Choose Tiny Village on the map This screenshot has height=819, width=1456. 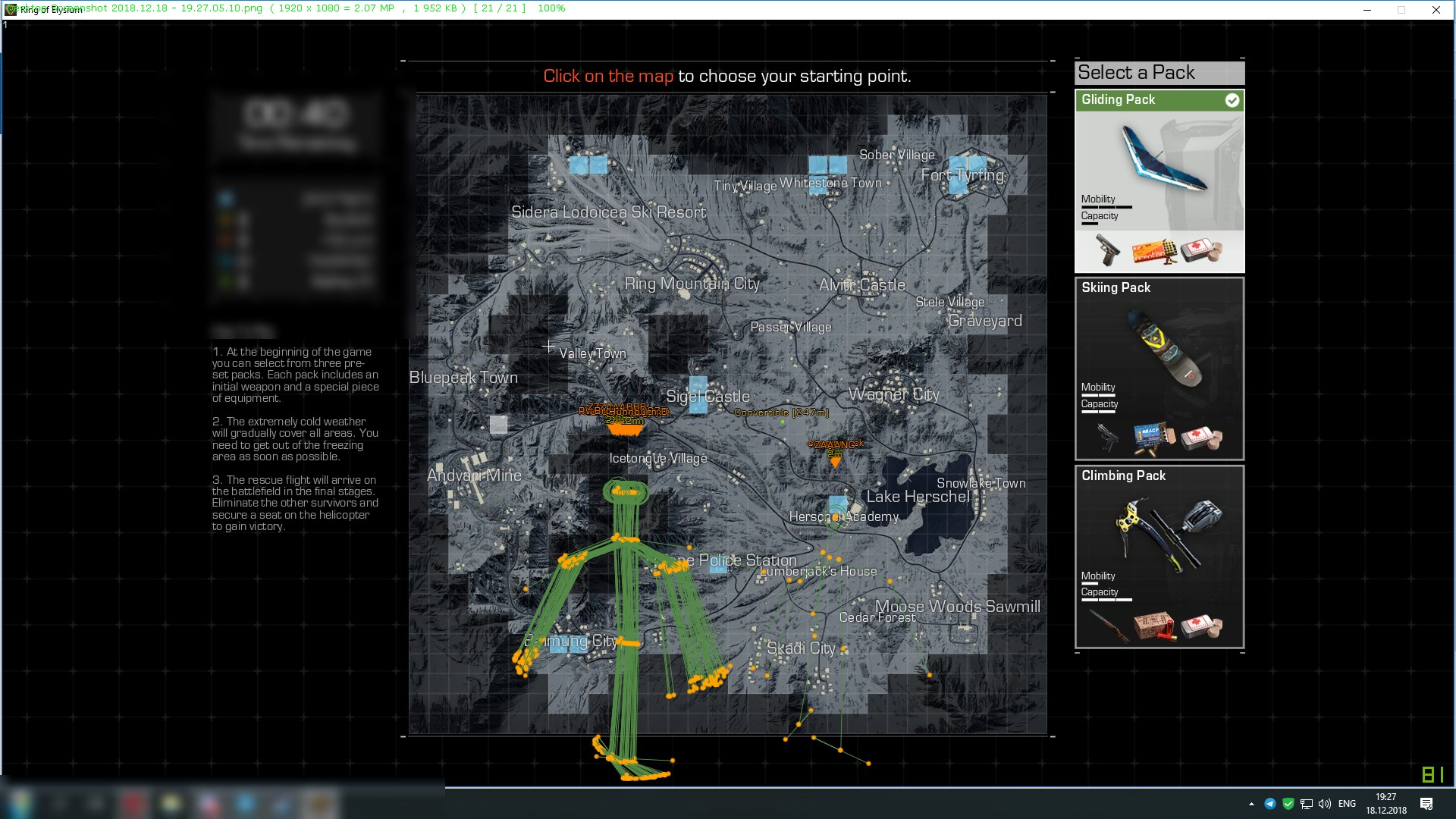tap(745, 186)
